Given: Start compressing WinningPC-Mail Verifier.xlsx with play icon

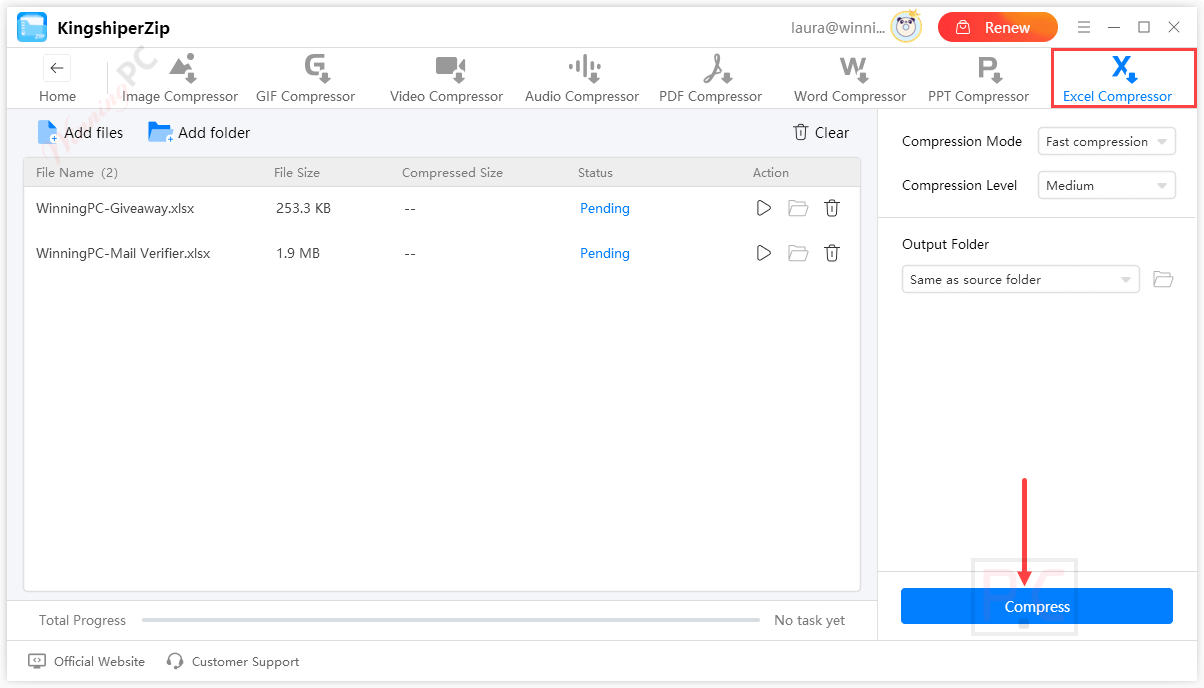Looking at the screenshot, I should (764, 253).
